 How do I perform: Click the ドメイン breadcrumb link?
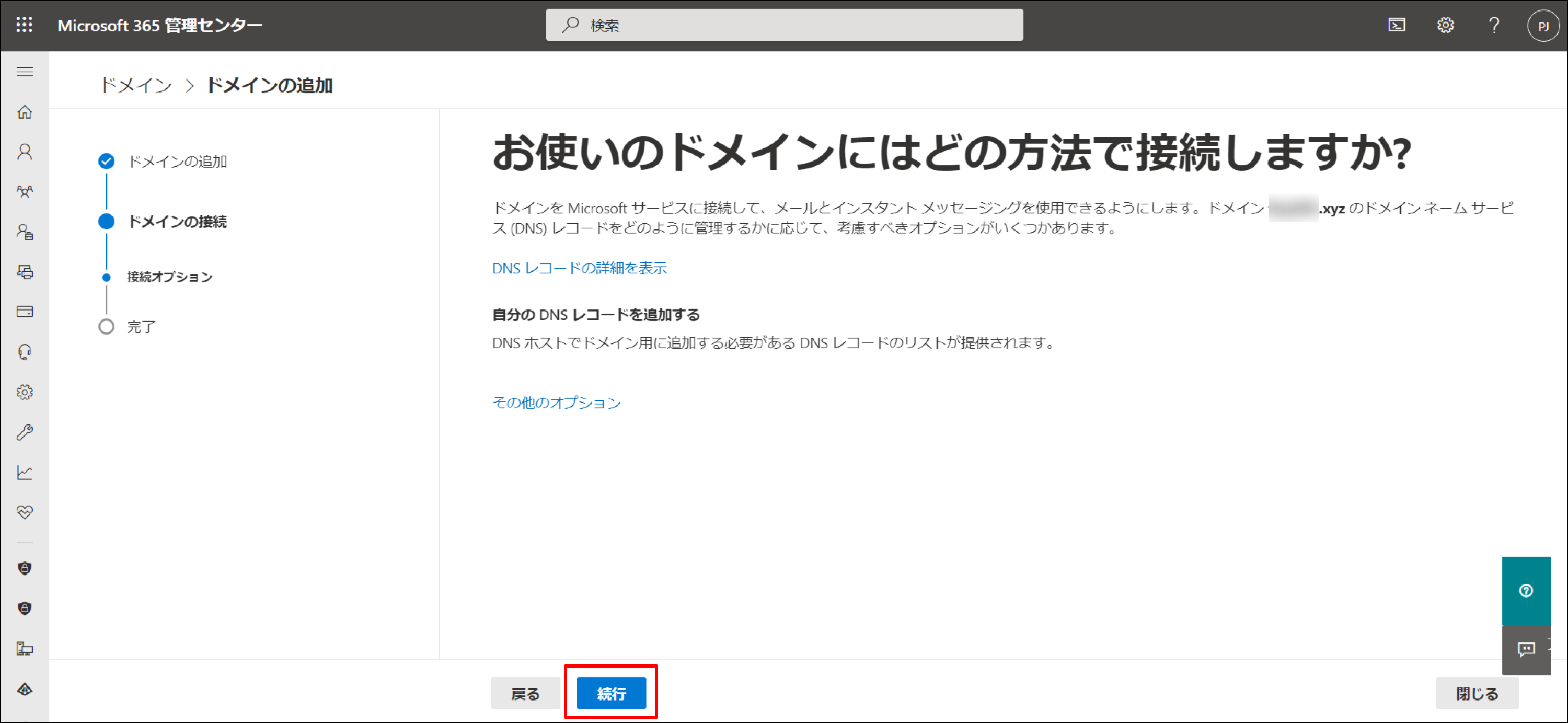coord(136,85)
